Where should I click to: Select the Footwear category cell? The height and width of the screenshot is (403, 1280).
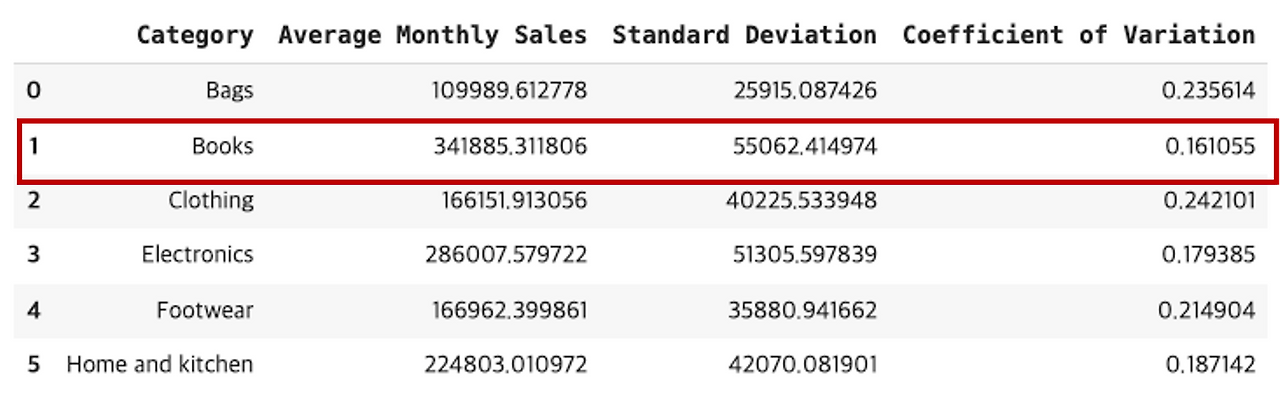[x=205, y=310]
